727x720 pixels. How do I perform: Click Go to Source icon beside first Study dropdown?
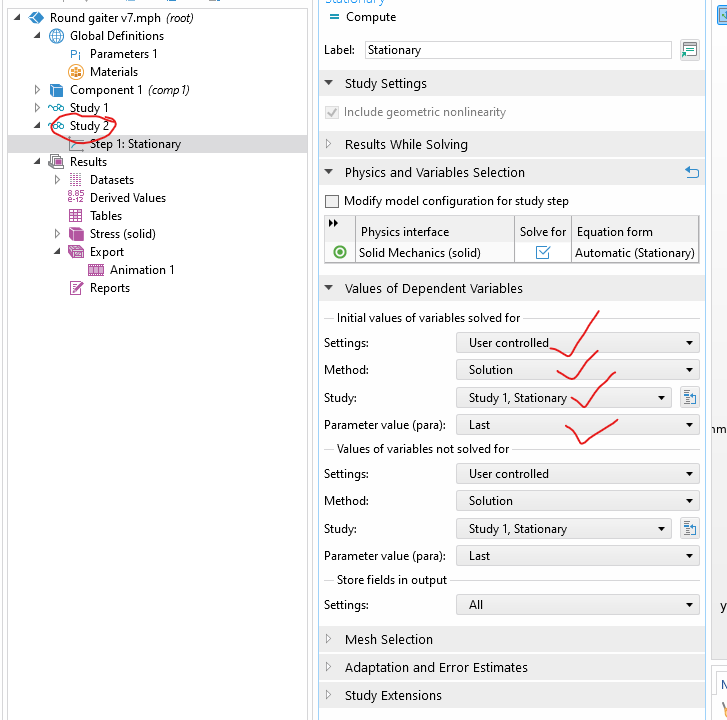pyautogui.click(x=689, y=398)
